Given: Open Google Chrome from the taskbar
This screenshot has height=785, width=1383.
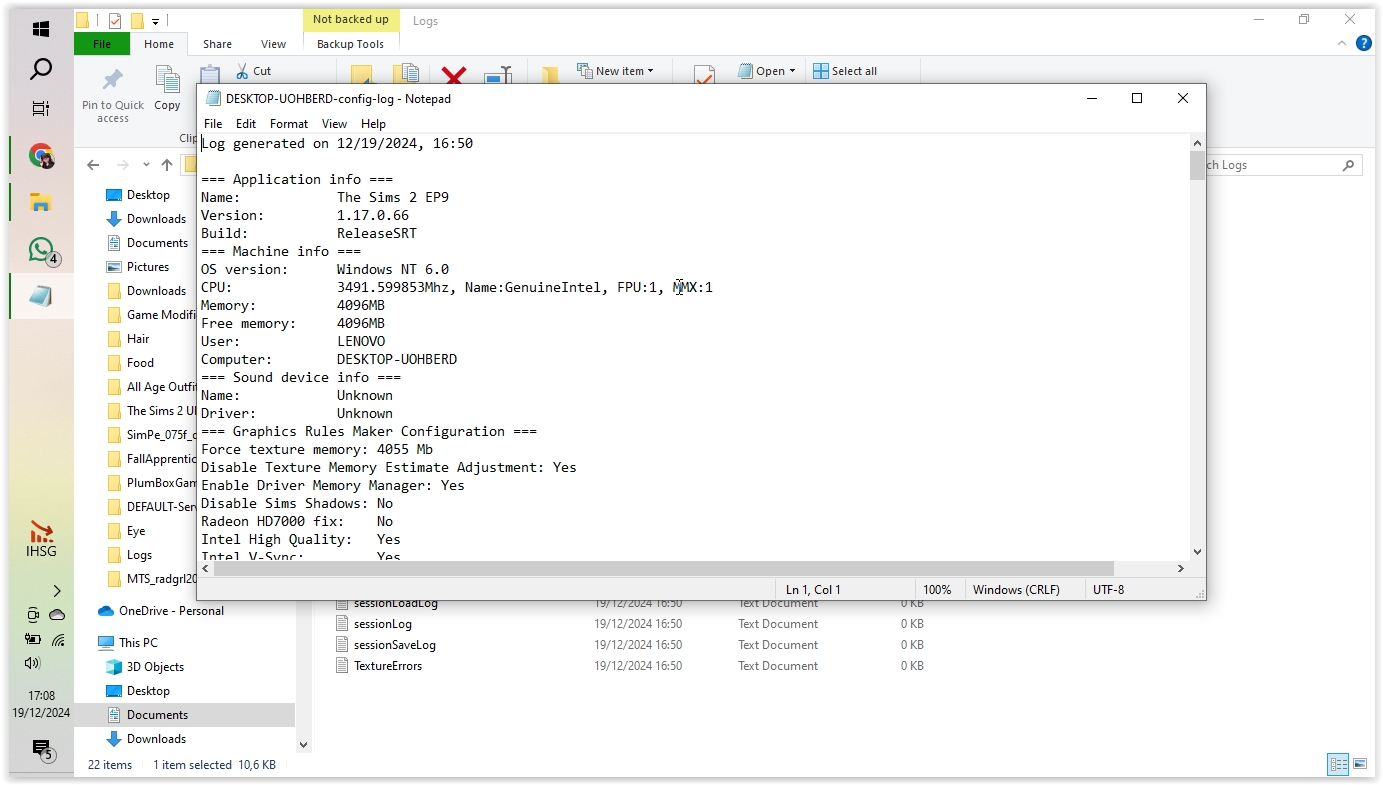Looking at the screenshot, I should tap(41, 155).
